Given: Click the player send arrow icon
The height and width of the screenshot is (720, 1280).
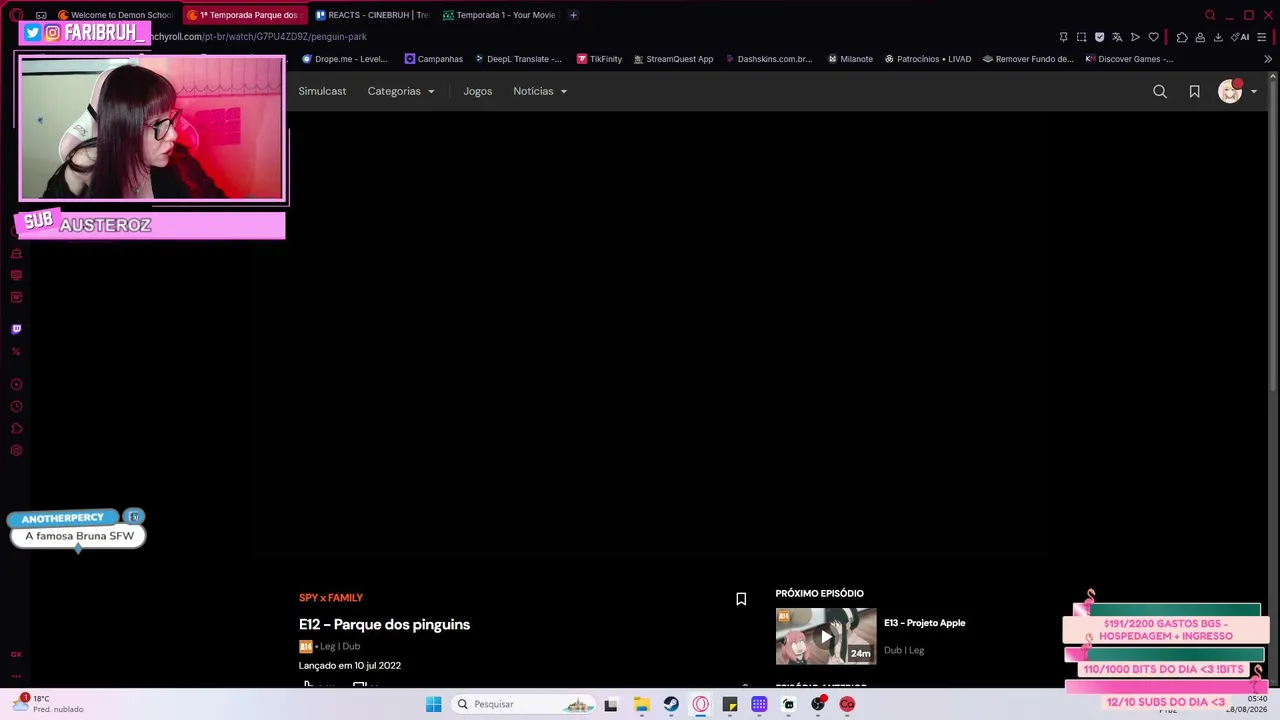Looking at the screenshot, I should (x=1135, y=37).
